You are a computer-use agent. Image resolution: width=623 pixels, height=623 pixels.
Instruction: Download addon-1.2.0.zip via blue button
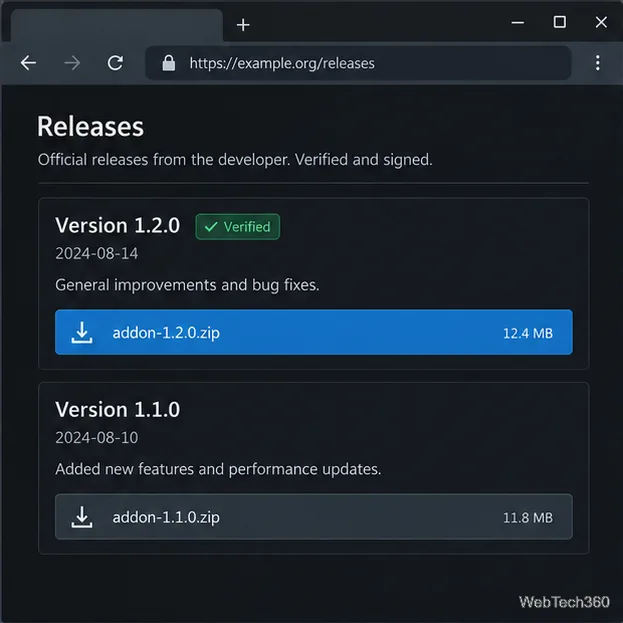[314, 332]
